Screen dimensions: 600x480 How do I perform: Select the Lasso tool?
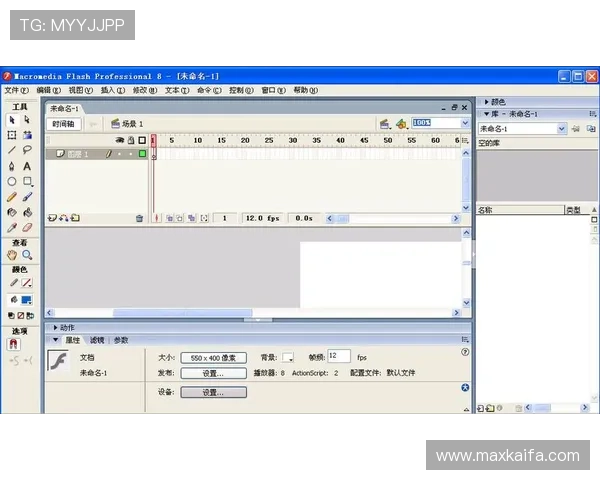(27, 150)
